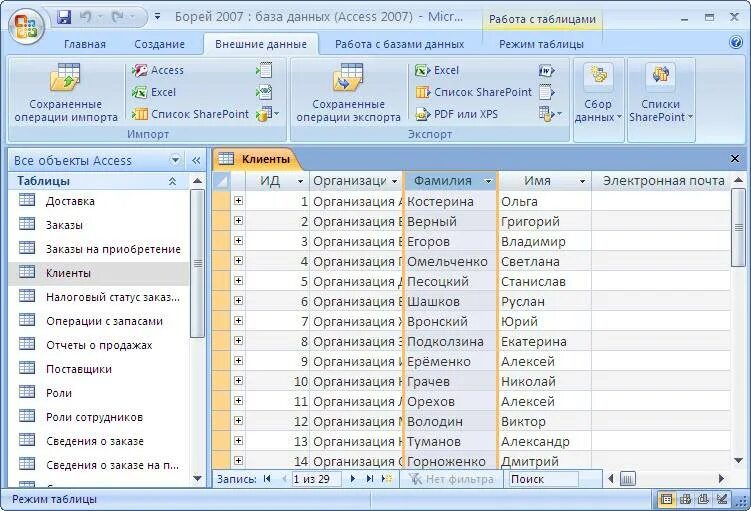Collapse the Таблицы group
Screen dimensions: 751x511
[172, 181]
